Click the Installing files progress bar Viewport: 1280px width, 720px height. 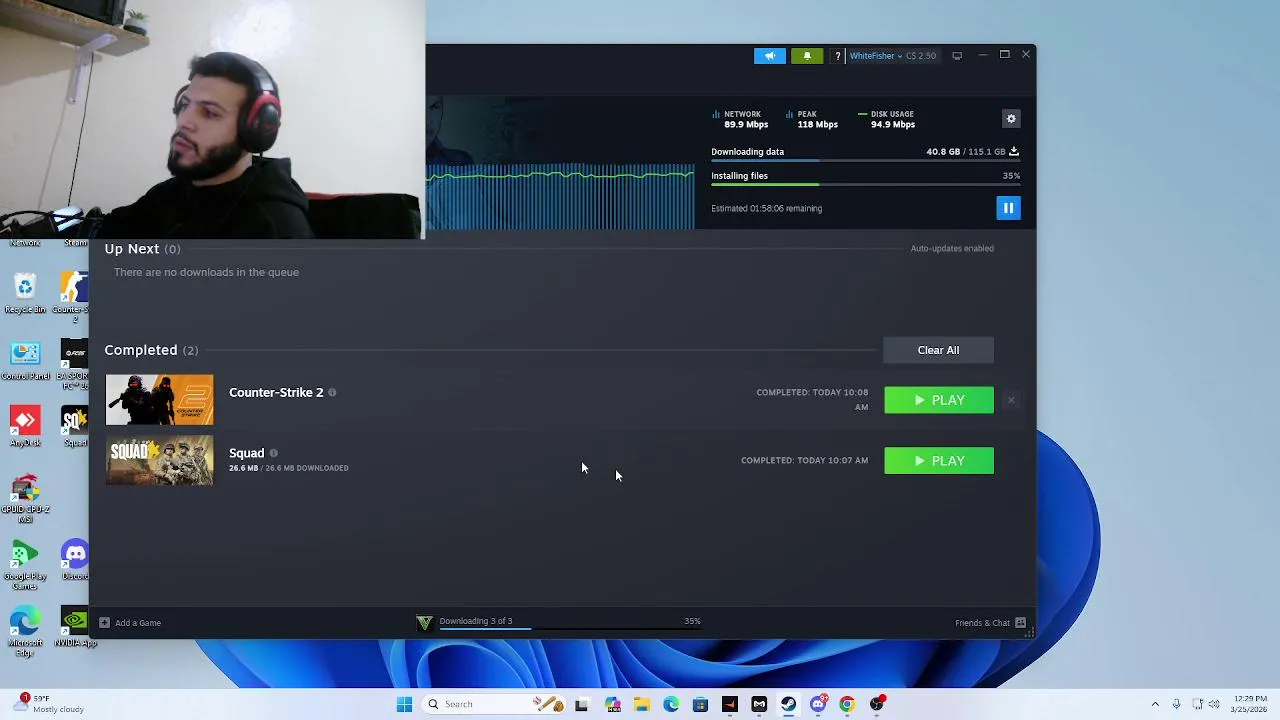[x=865, y=184]
